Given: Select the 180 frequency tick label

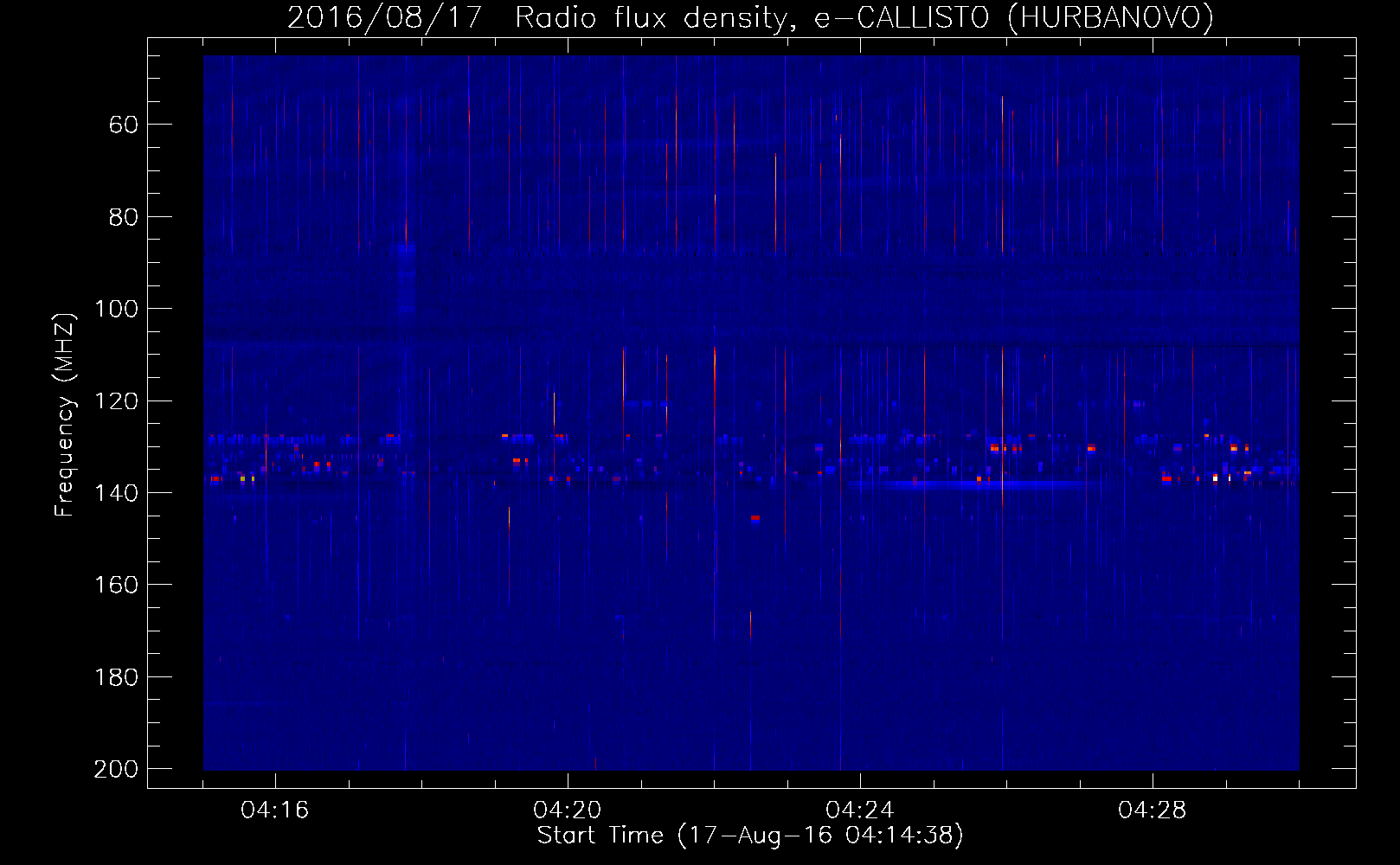Looking at the screenshot, I should point(117,677).
